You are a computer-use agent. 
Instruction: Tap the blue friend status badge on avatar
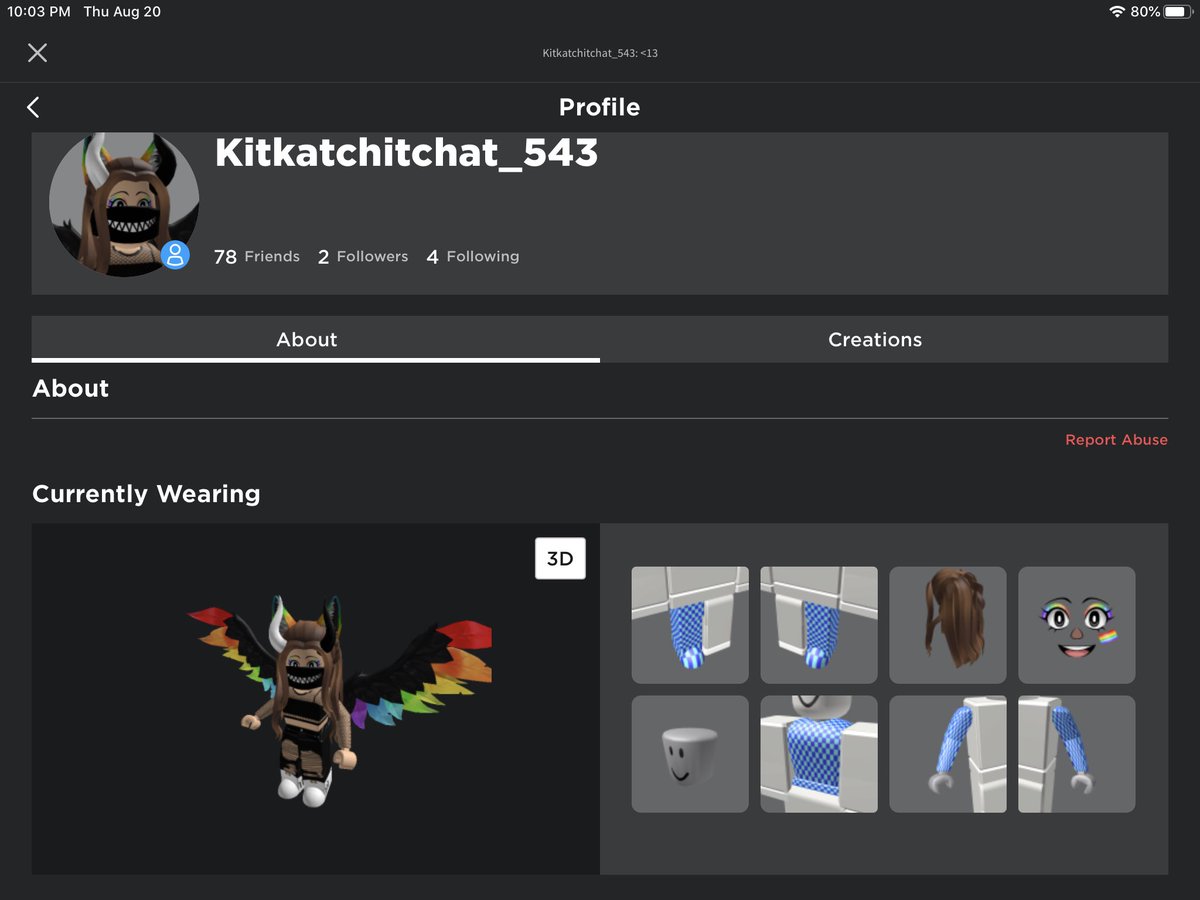point(175,254)
